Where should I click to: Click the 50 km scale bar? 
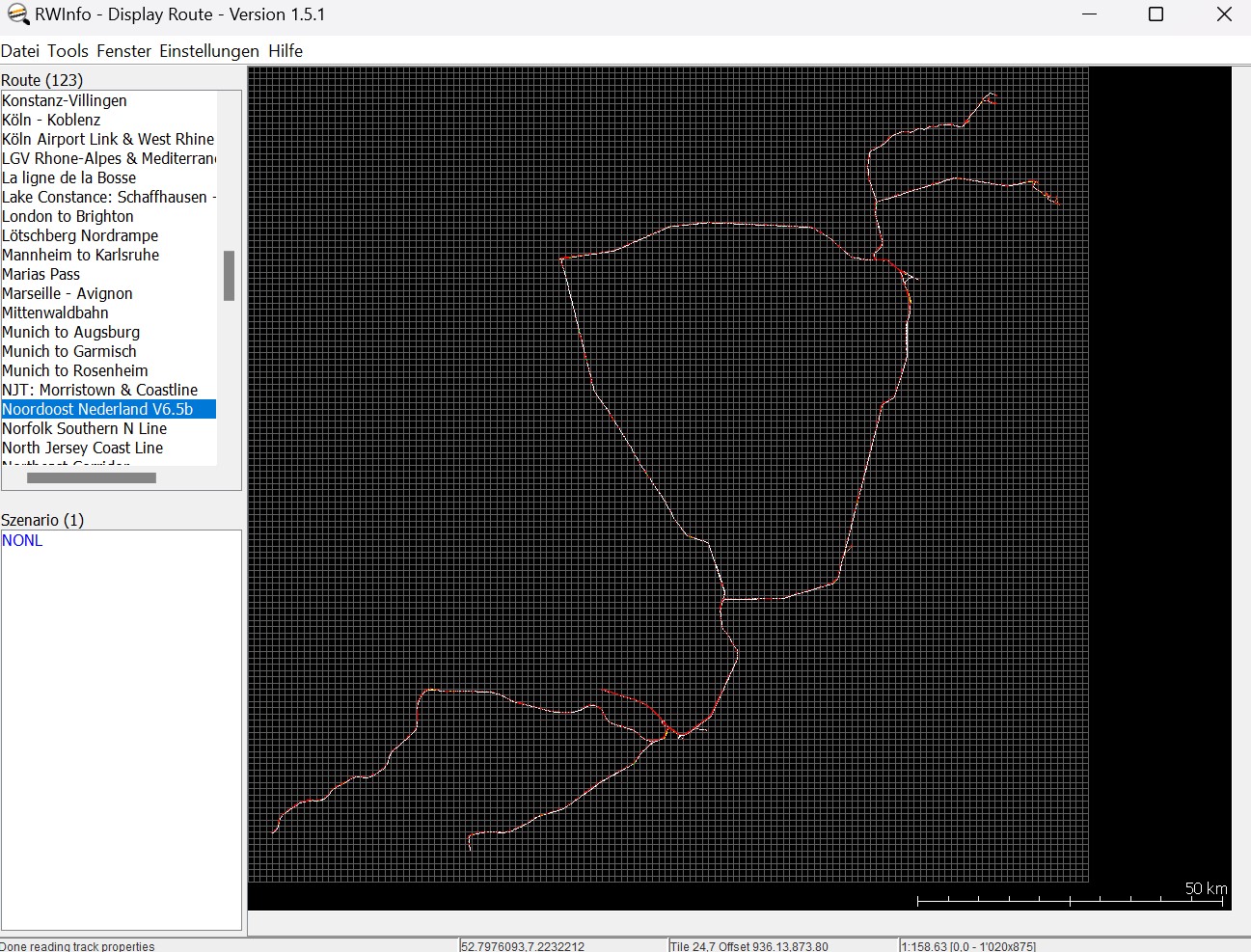click(x=1071, y=900)
